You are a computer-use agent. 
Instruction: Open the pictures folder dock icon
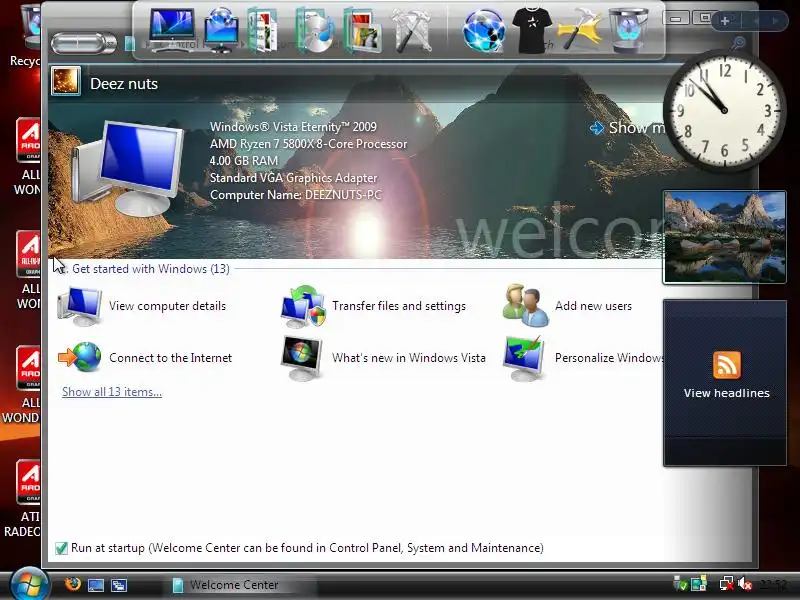pos(362,31)
